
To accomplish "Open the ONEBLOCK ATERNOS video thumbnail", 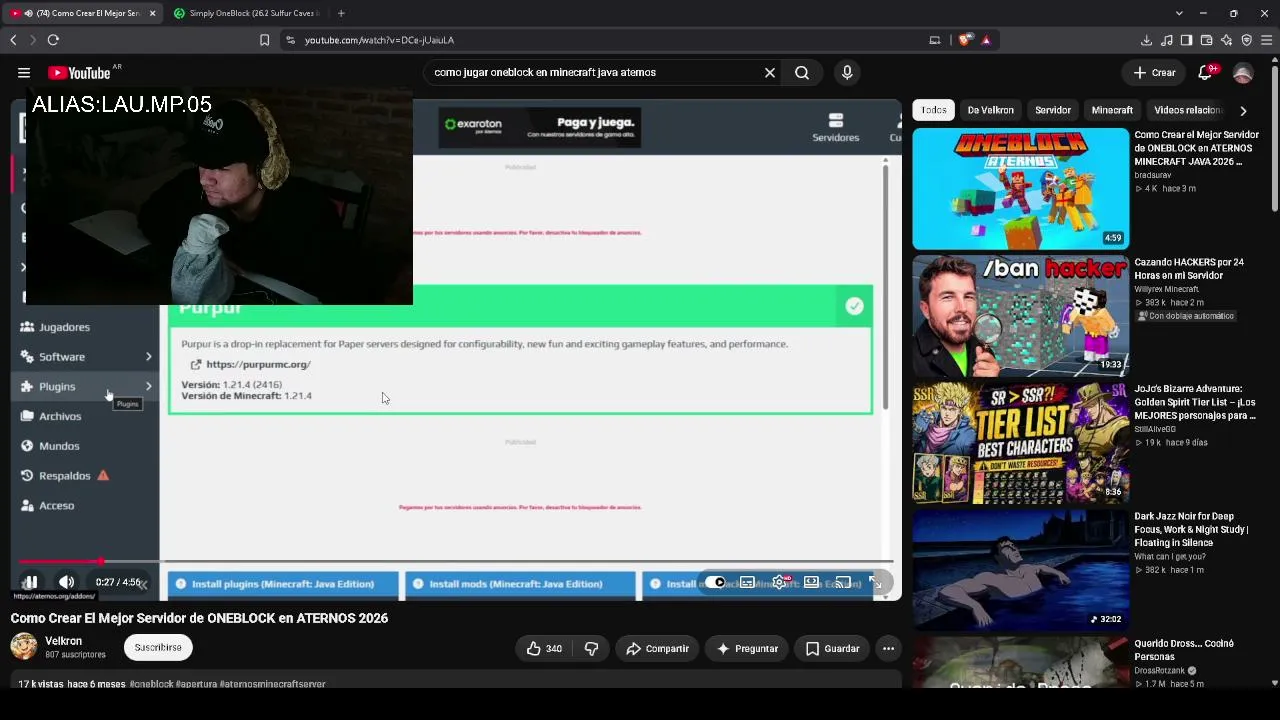I will pos(1020,188).
